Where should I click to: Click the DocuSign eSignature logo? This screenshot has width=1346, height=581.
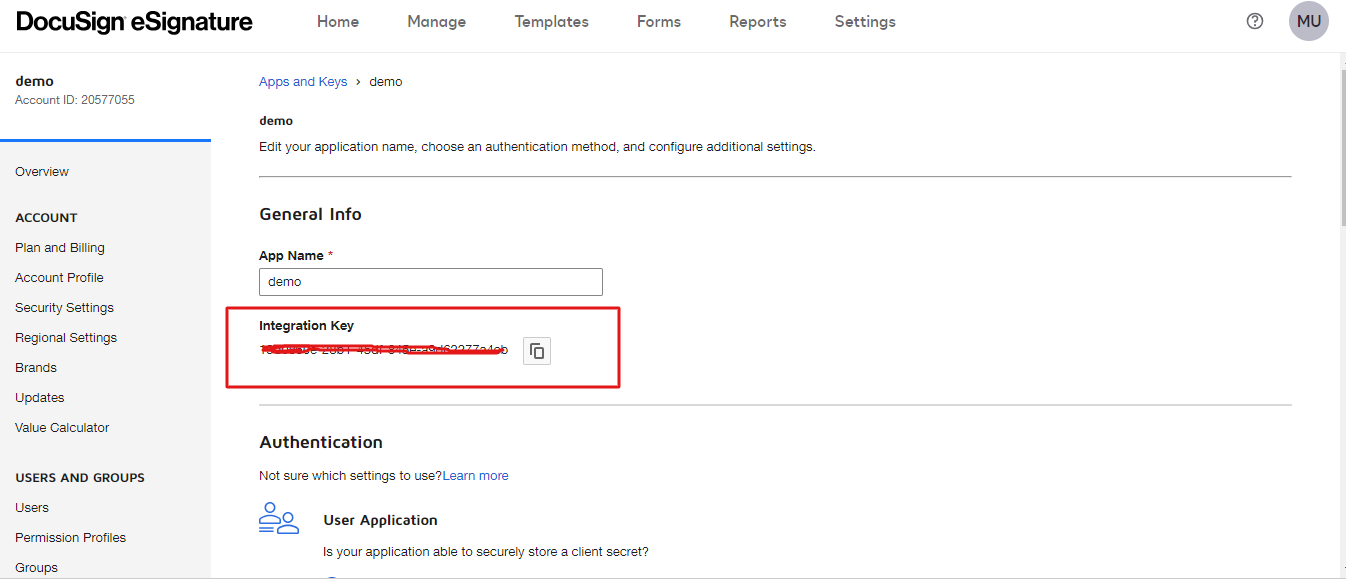(134, 21)
